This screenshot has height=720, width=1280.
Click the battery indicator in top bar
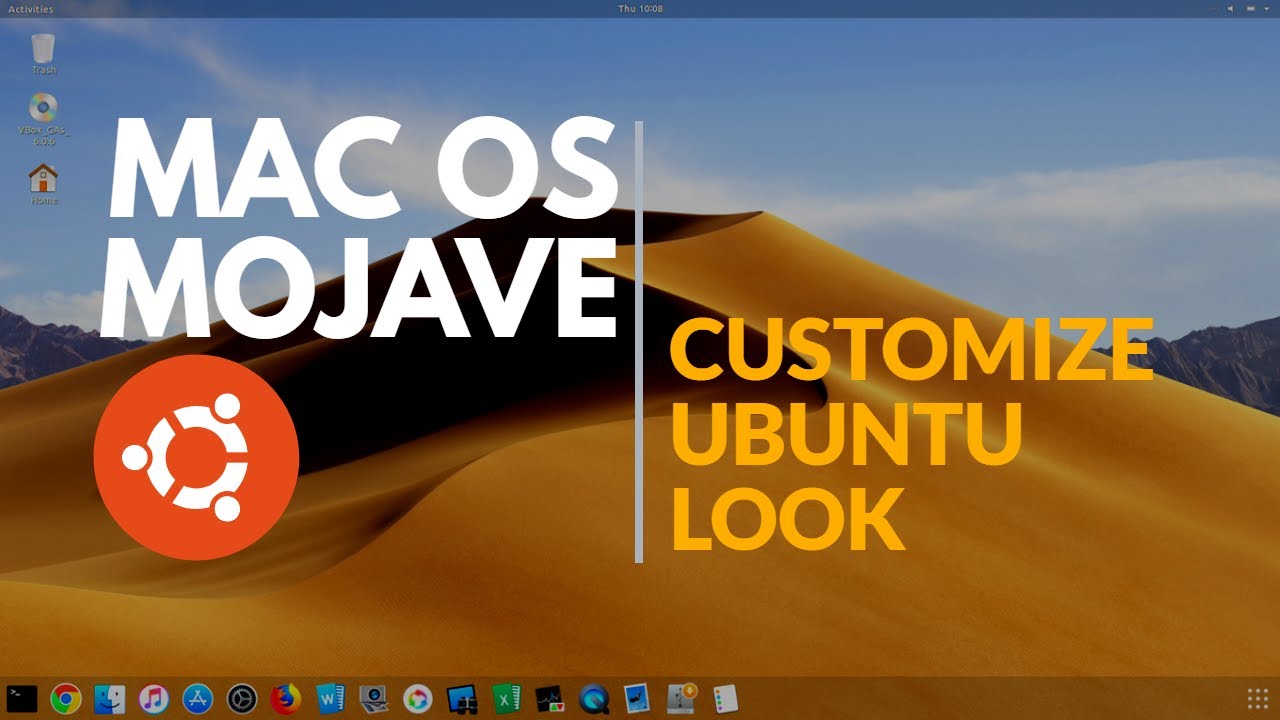pyautogui.click(x=1251, y=8)
